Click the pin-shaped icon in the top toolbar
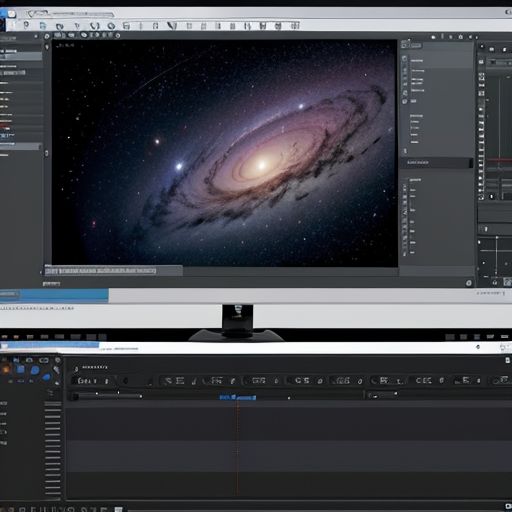 pyautogui.click(x=26, y=25)
